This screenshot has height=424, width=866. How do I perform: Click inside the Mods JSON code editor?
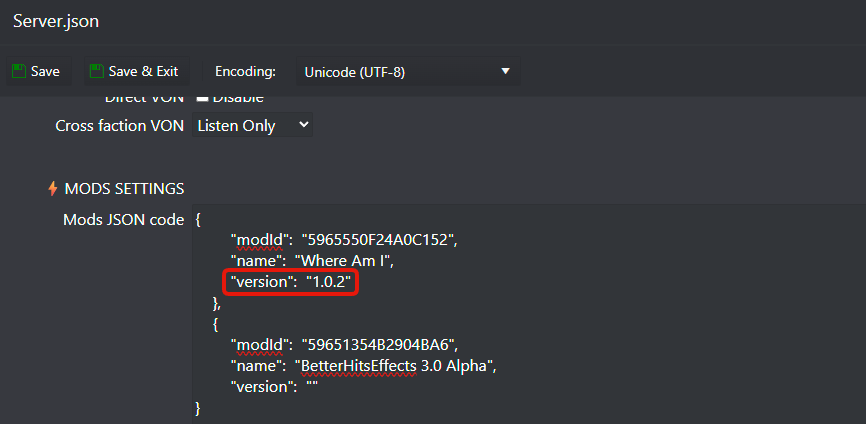coord(600,320)
